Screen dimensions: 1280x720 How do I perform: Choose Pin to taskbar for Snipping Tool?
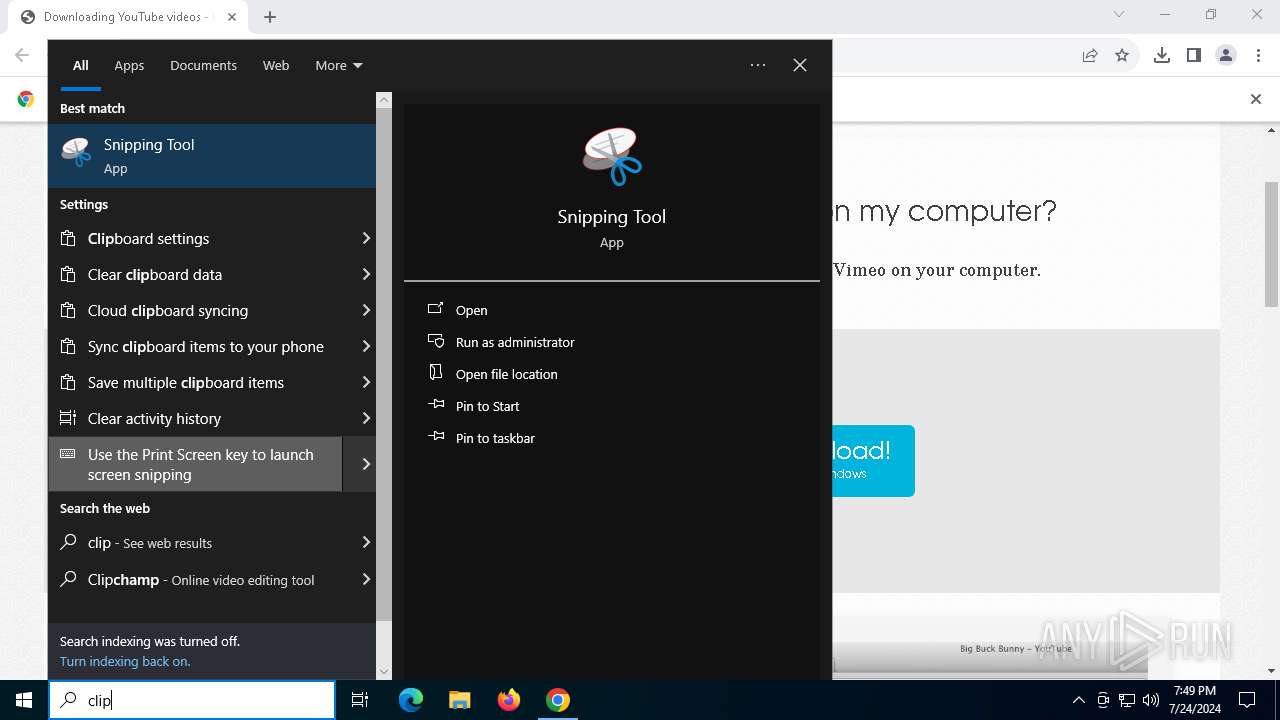pyautogui.click(x=495, y=438)
